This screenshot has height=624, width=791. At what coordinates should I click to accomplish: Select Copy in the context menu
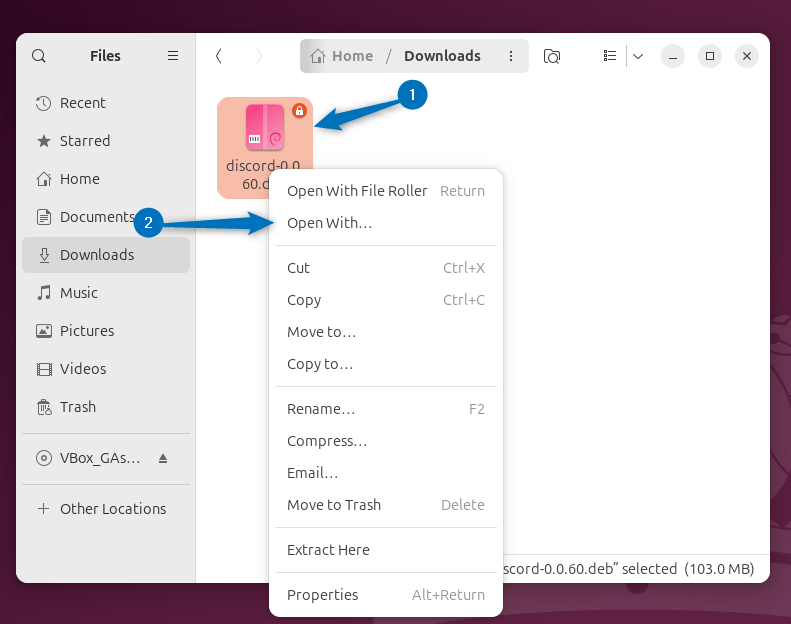pyautogui.click(x=386, y=300)
